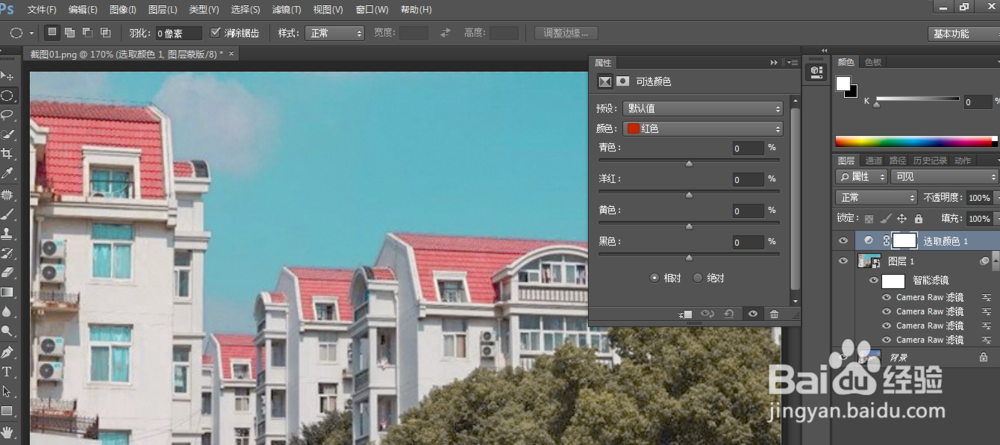
Task: Open the layer filter 属性 dropdown
Action: (861, 177)
